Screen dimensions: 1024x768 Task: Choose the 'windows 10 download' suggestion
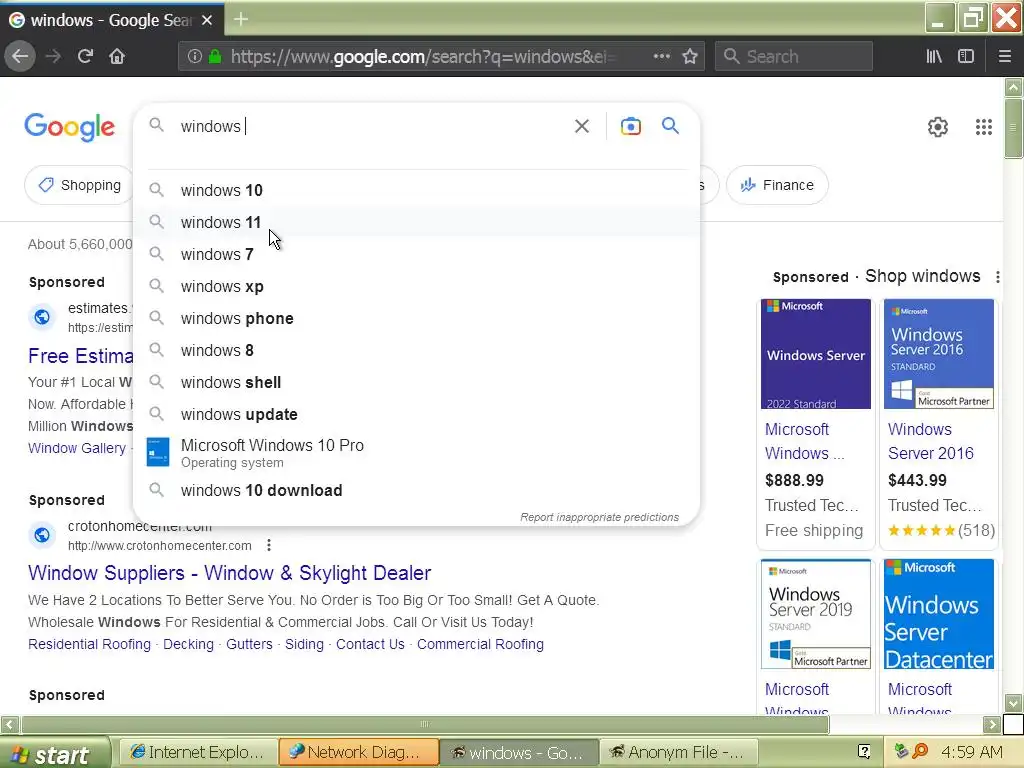416,490
